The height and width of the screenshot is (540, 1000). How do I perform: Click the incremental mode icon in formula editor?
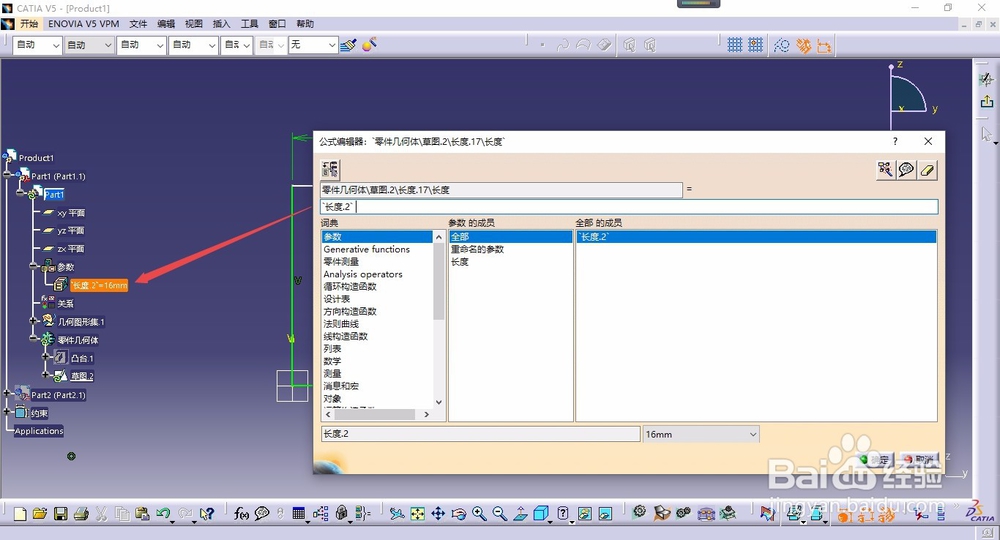click(330, 169)
